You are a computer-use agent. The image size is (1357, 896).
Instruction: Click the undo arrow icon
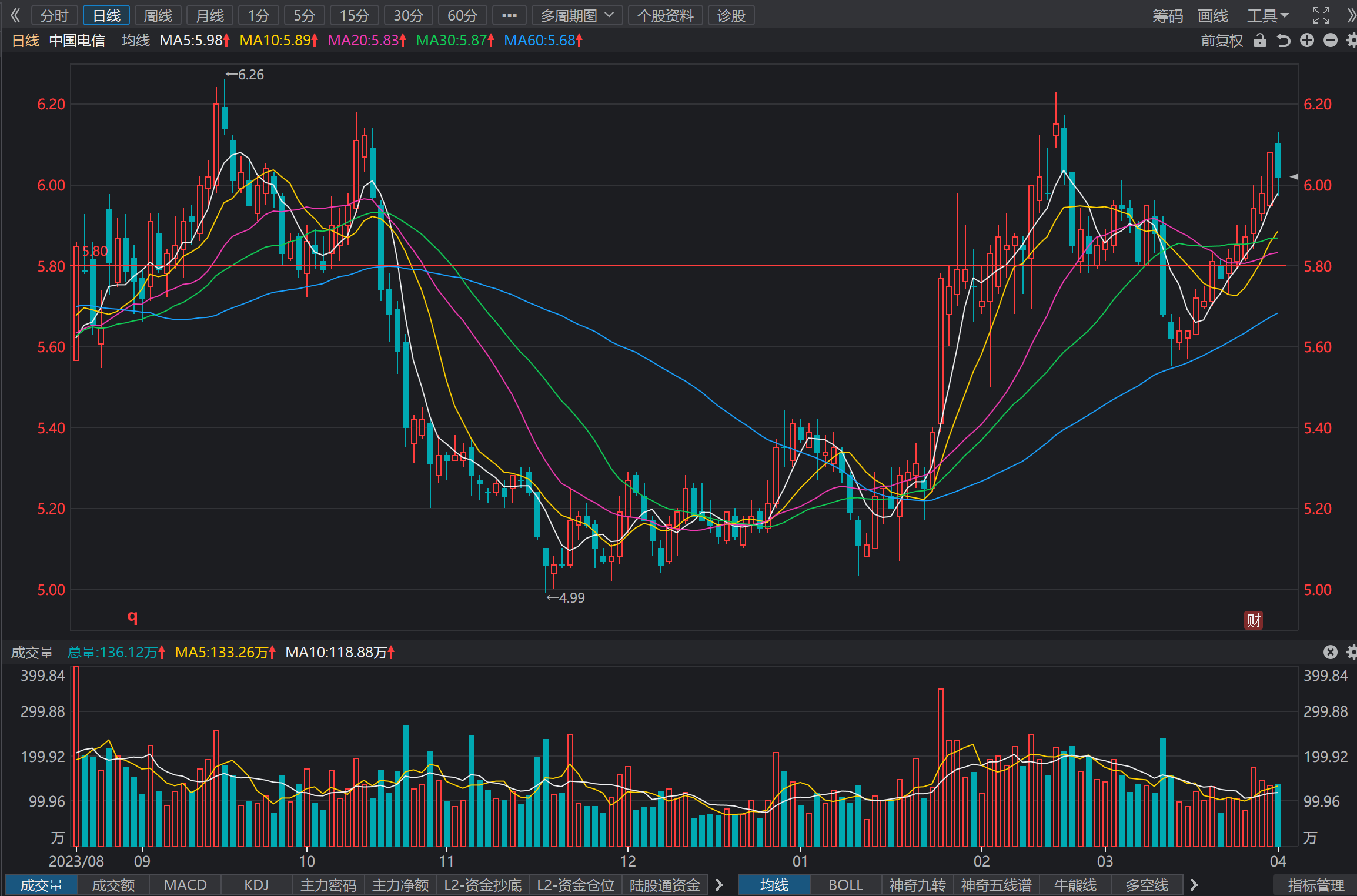pyautogui.click(x=1284, y=41)
